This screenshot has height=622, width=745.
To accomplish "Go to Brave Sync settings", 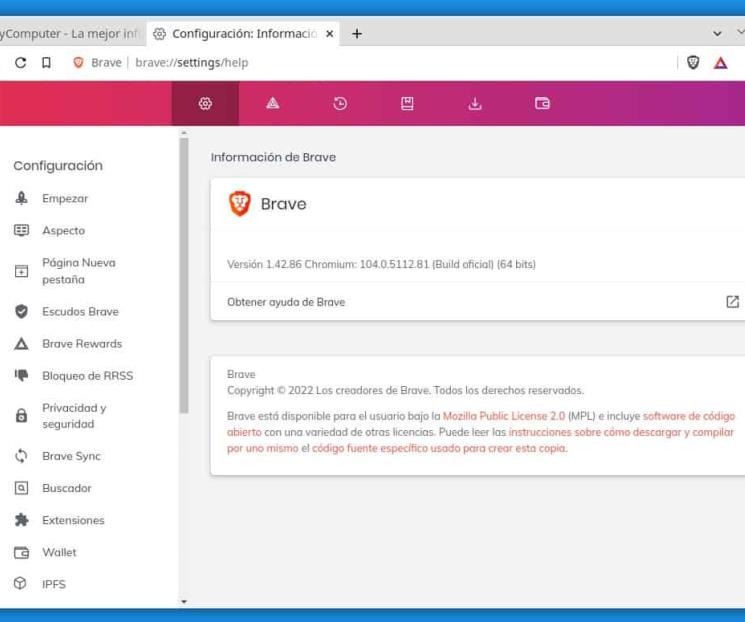I will tap(71, 456).
